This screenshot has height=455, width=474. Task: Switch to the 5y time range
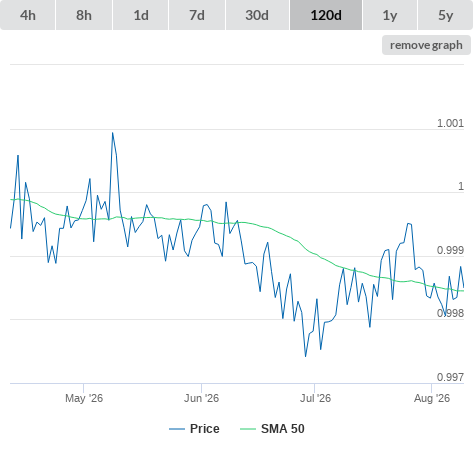pos(445,15)
